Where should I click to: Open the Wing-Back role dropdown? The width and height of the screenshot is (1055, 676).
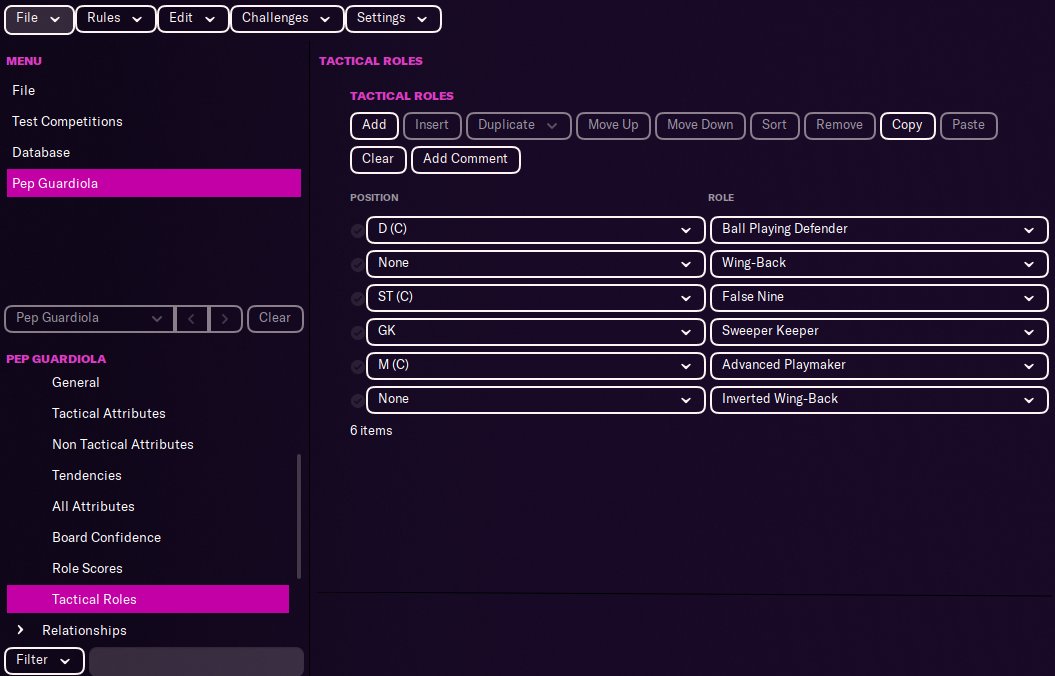coord(879,264)
